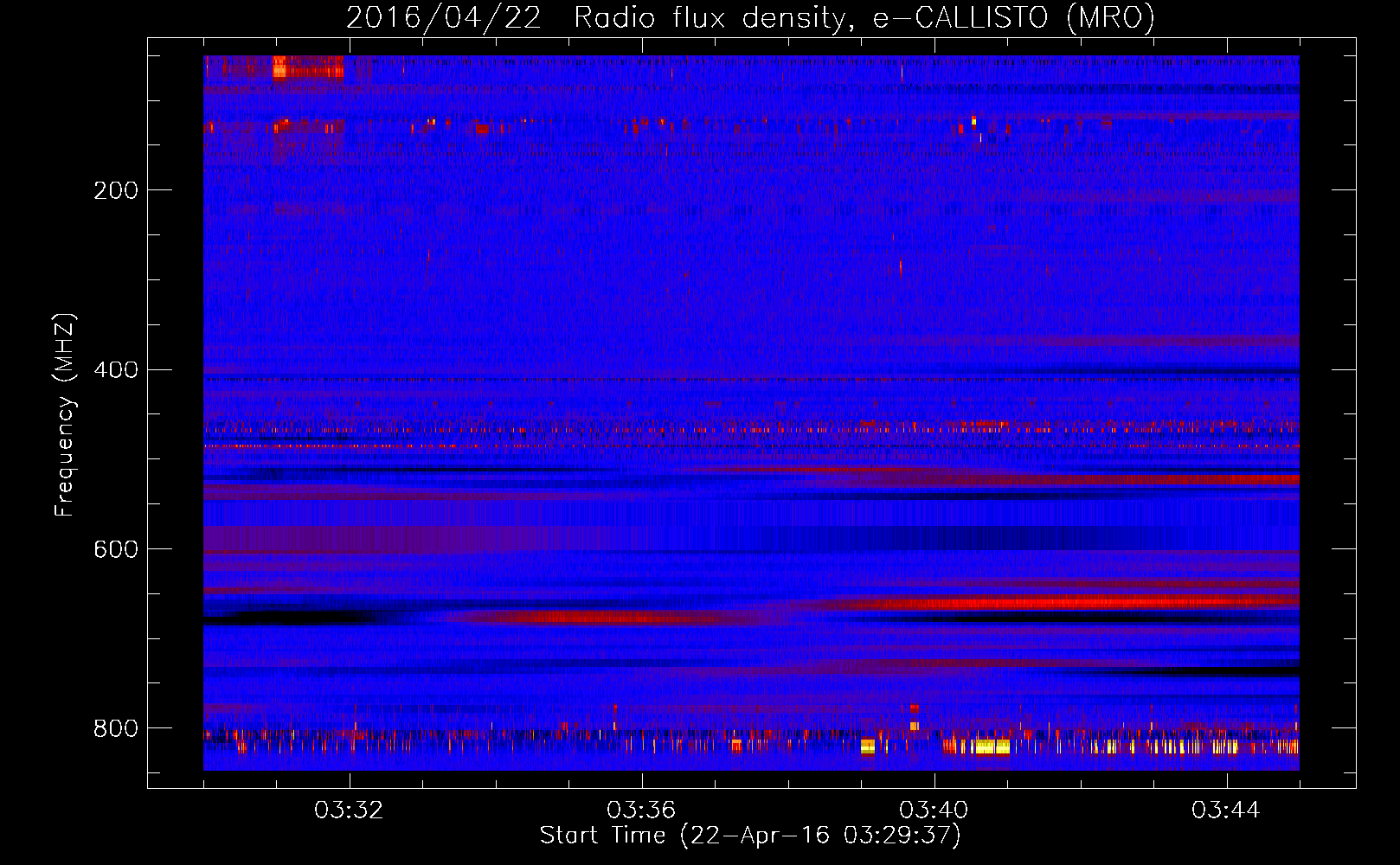Click the 03:44 time tick label
1400x865 pixels.
click(1226, 811)
